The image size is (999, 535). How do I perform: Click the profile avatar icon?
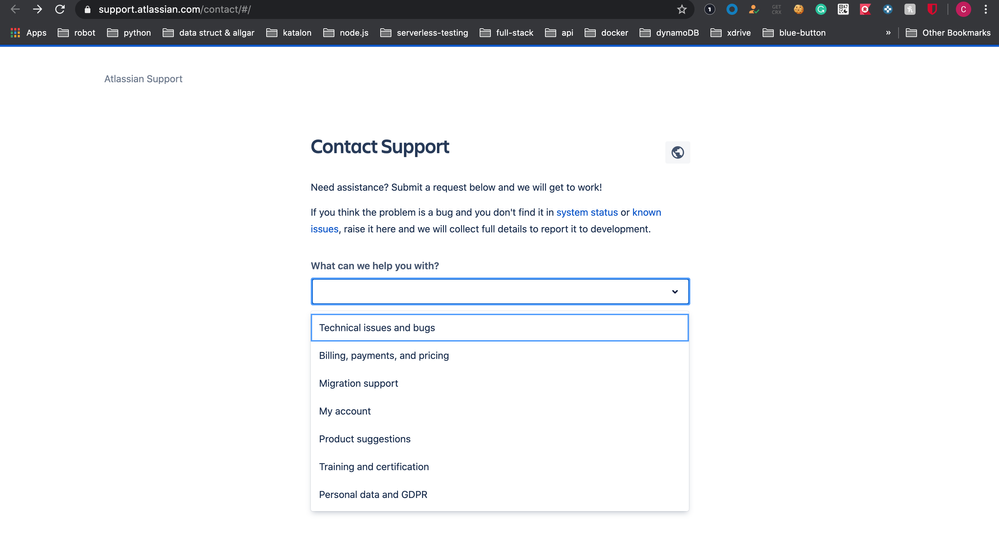pyautogui.click(x=963, y=10)
